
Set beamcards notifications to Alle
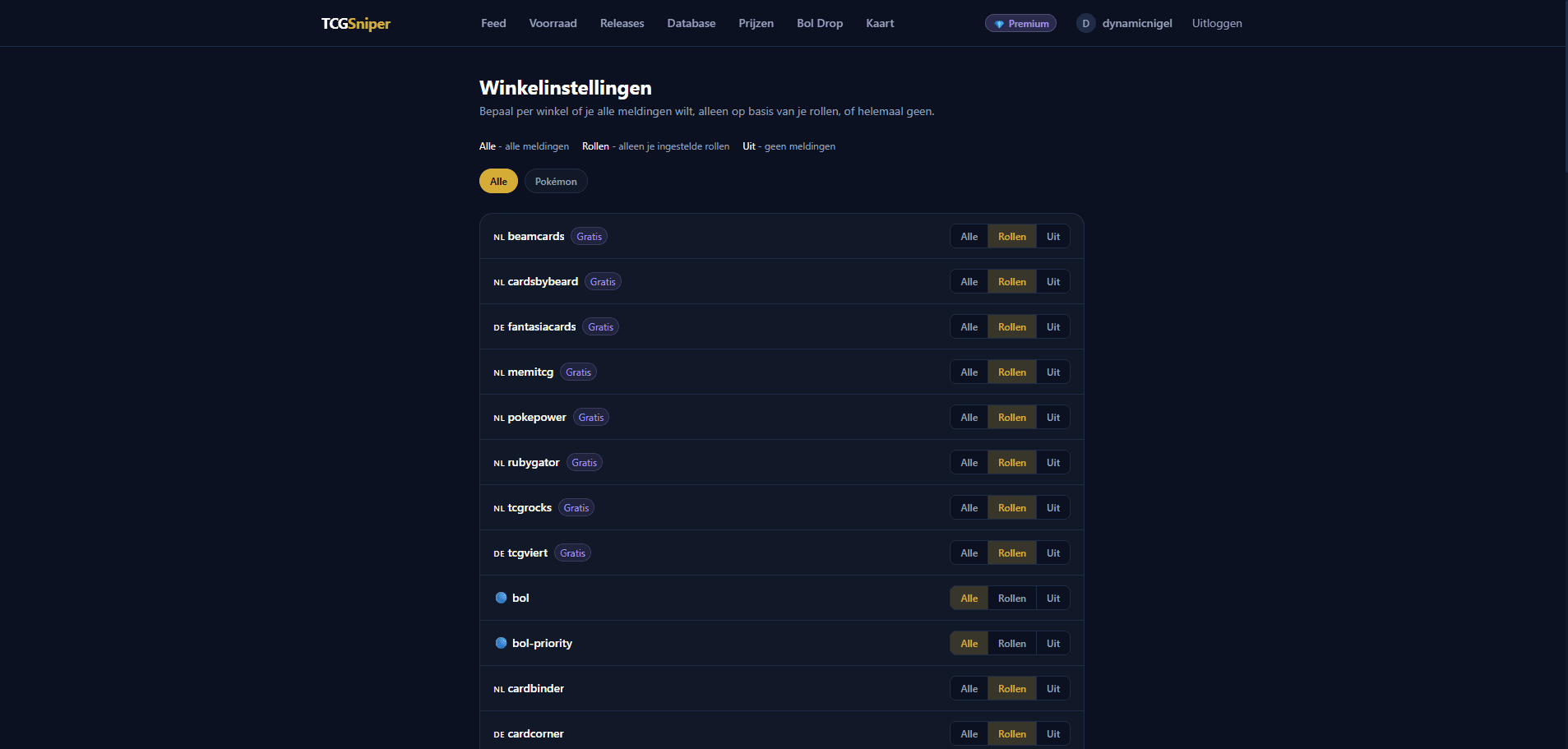click(969, 237)
